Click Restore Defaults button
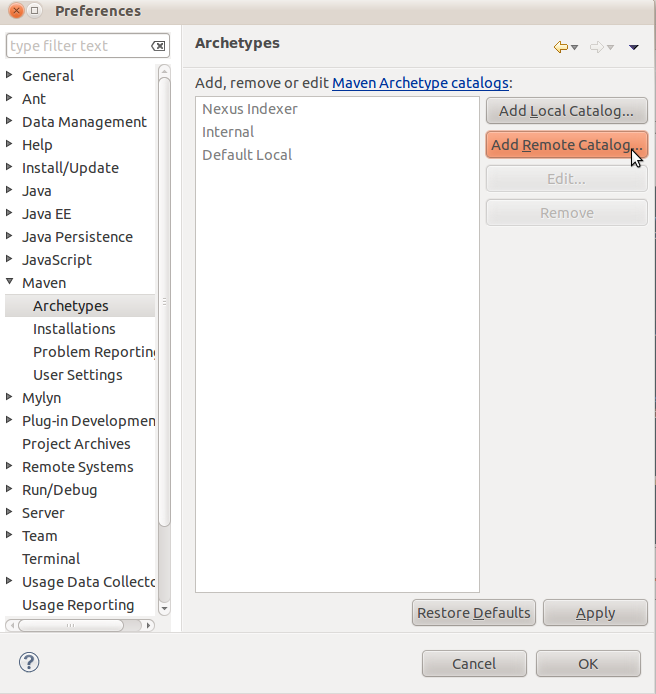The height and width of the screenshot is (694, 656). point(474,613)
